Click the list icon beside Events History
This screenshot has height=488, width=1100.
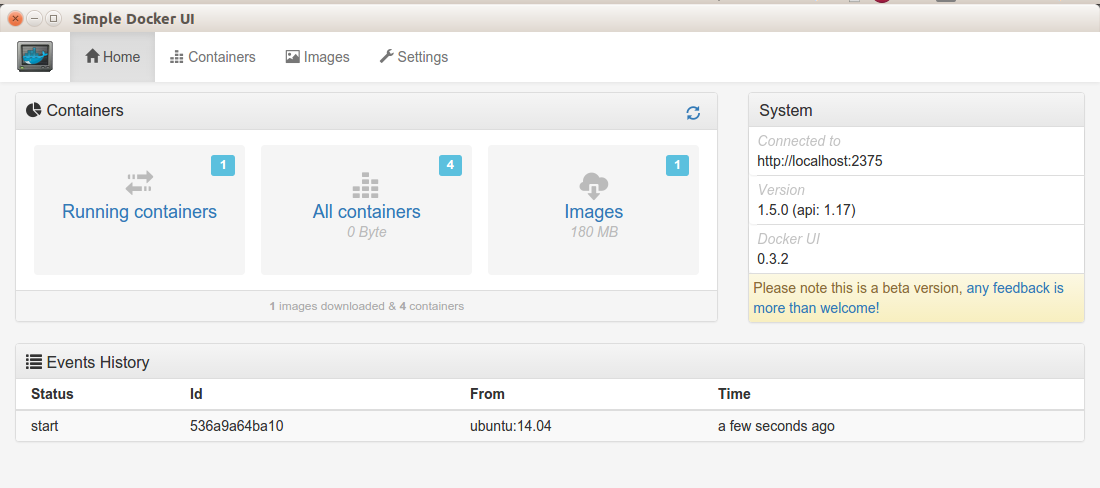click(x=33, y=362)
